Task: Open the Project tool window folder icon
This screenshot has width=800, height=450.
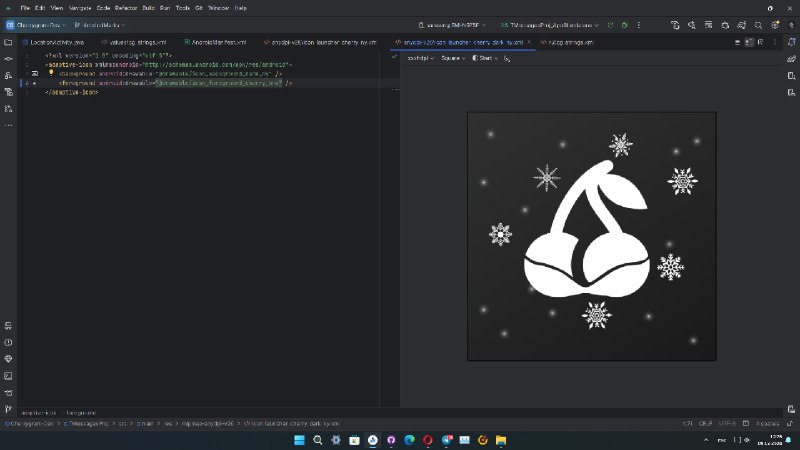Action: (x=8, y=42)
